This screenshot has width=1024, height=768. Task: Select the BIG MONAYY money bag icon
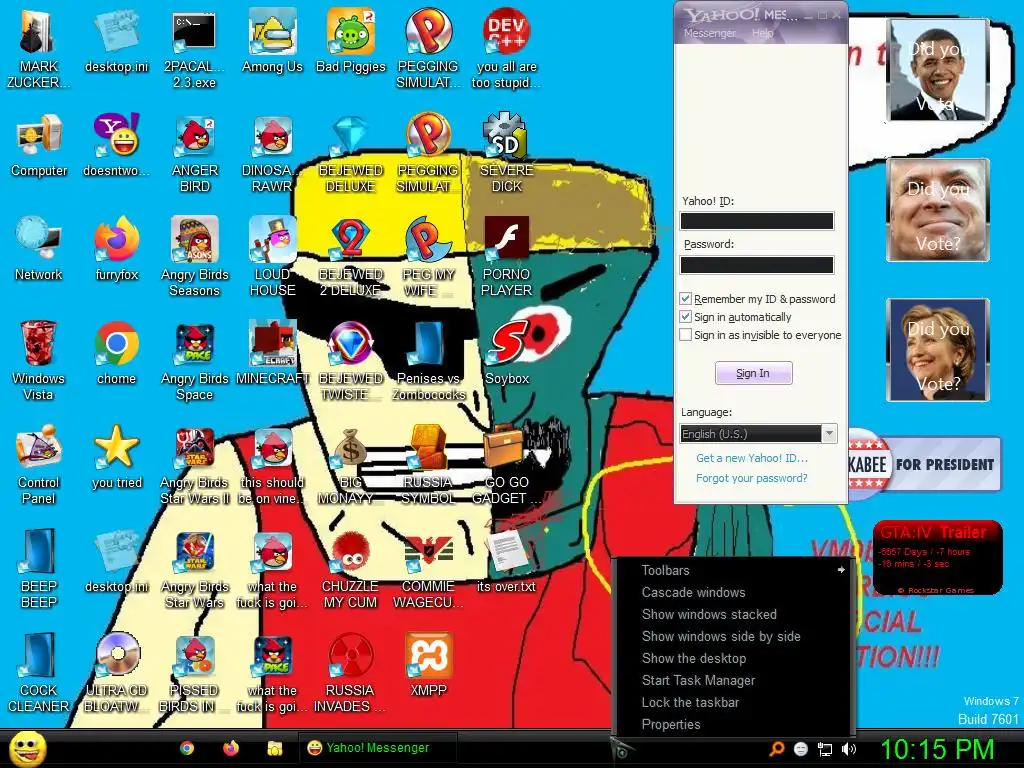351,465
